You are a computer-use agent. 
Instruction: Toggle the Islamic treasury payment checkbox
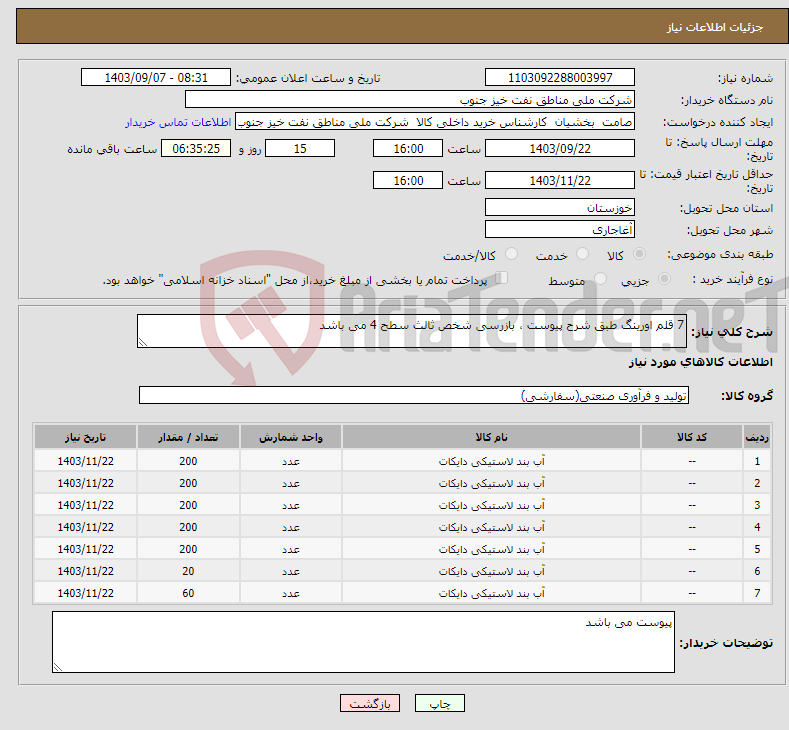tap(502, 278)
